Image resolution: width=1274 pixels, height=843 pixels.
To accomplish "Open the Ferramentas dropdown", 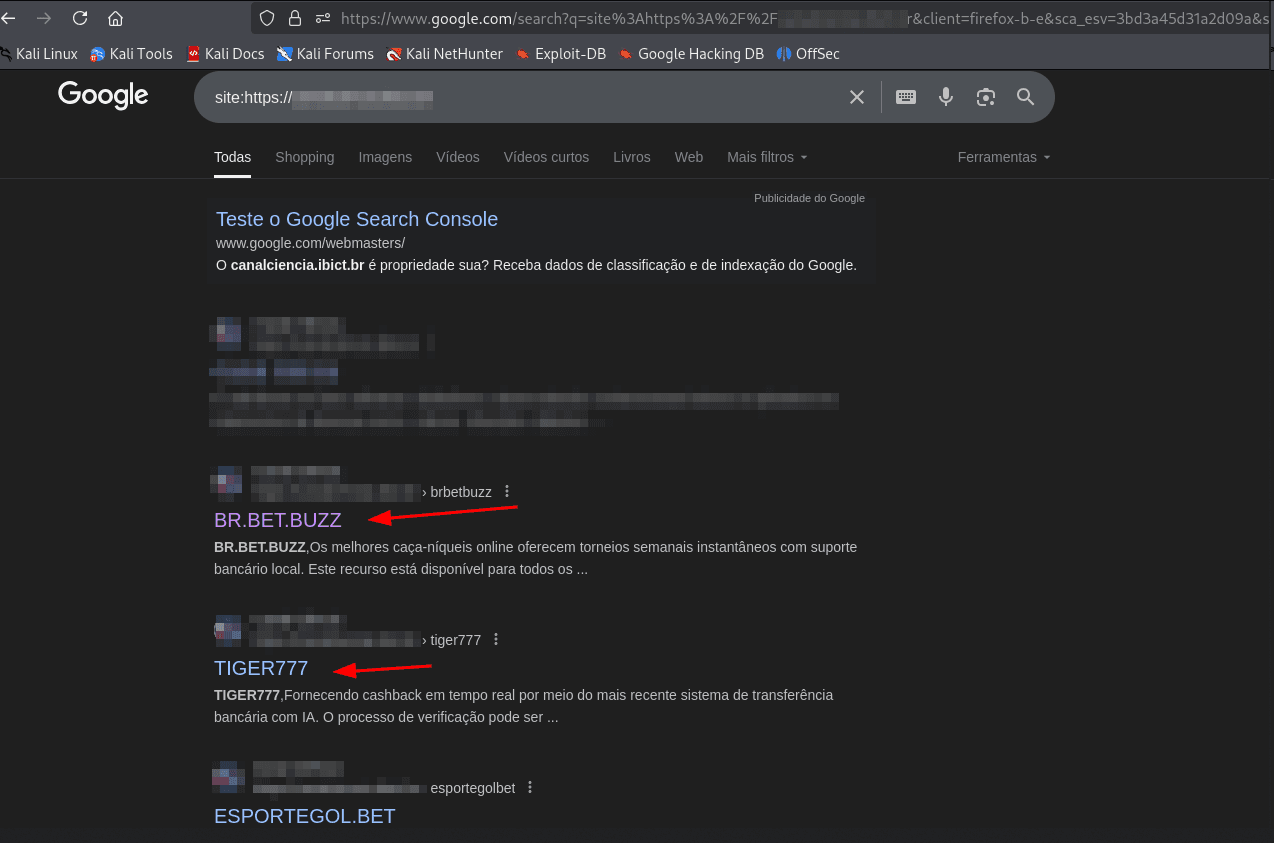I will pos(1004,157).
